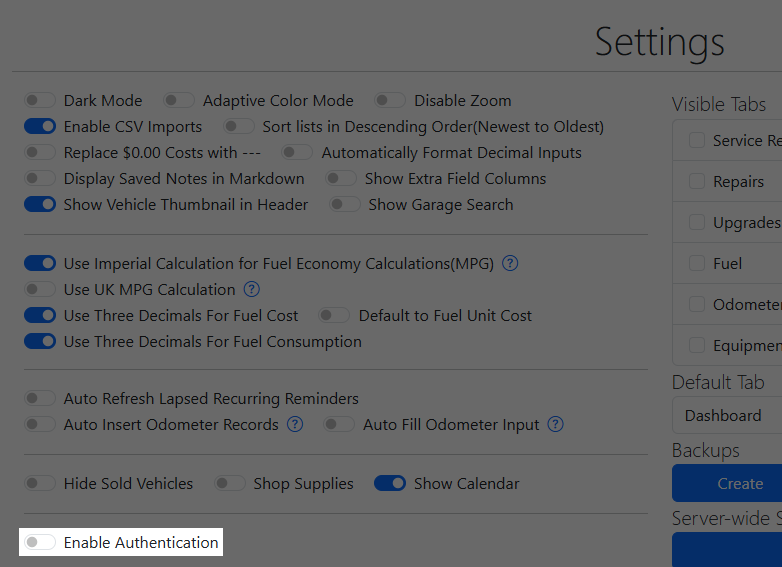The image size is (782, 567).
Task: Disable the Enable CSV Imports switch
Action: point(40,127)
